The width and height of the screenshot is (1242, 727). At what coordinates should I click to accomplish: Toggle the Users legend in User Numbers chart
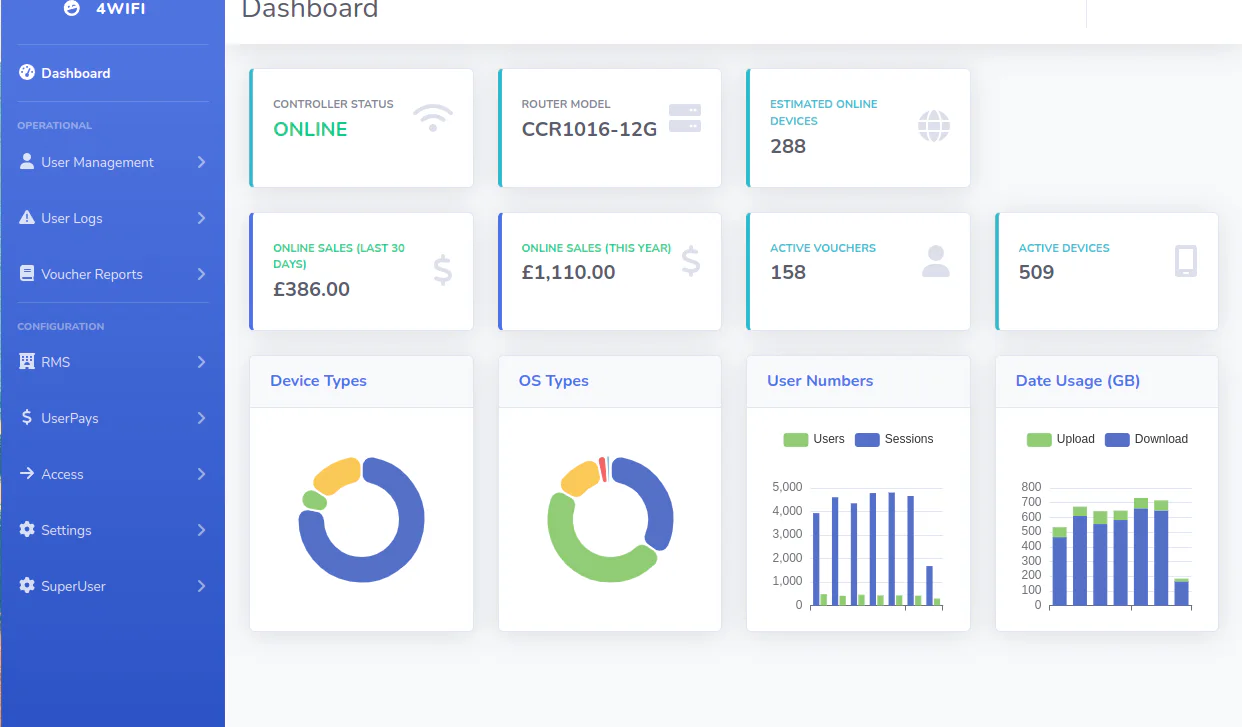(814, 439)
